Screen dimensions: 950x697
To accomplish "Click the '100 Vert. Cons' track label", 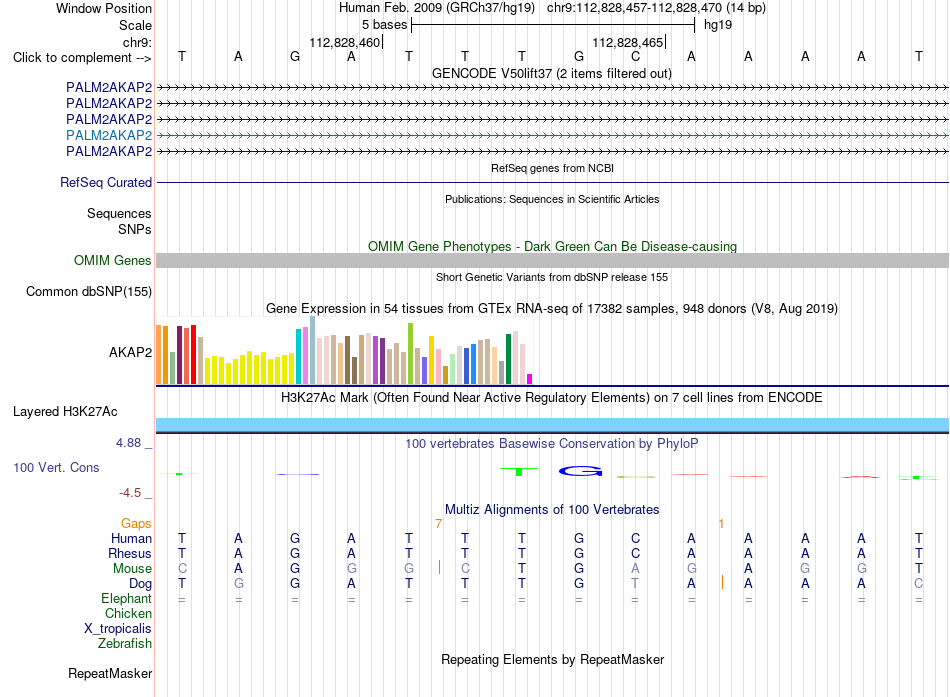I will click(56, 467).
